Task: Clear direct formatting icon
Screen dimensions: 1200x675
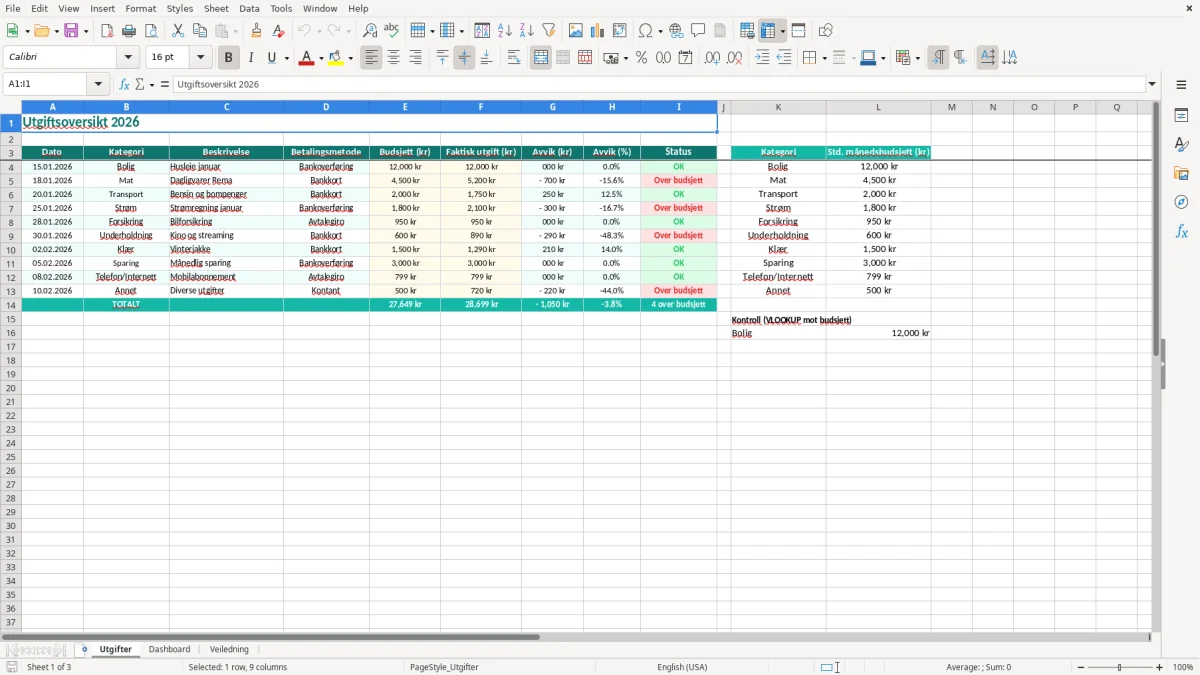Action: click(x=279, y=31)
